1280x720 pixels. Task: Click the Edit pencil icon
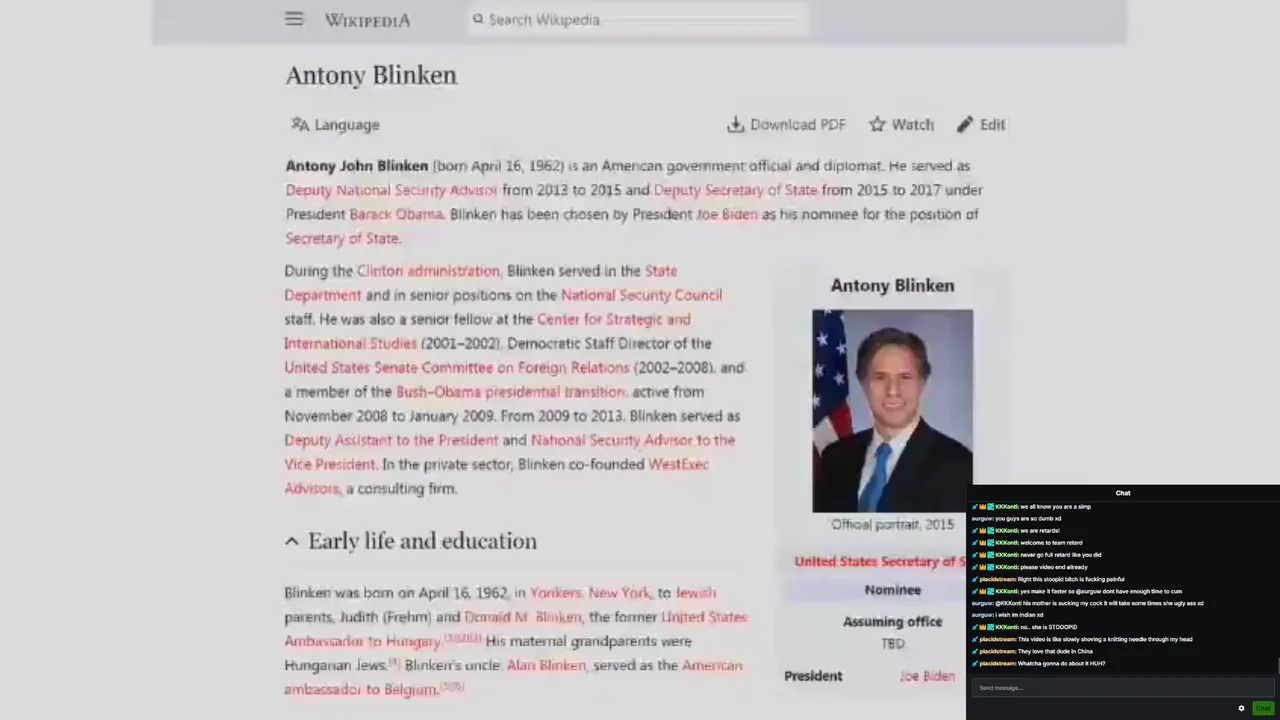964,124
